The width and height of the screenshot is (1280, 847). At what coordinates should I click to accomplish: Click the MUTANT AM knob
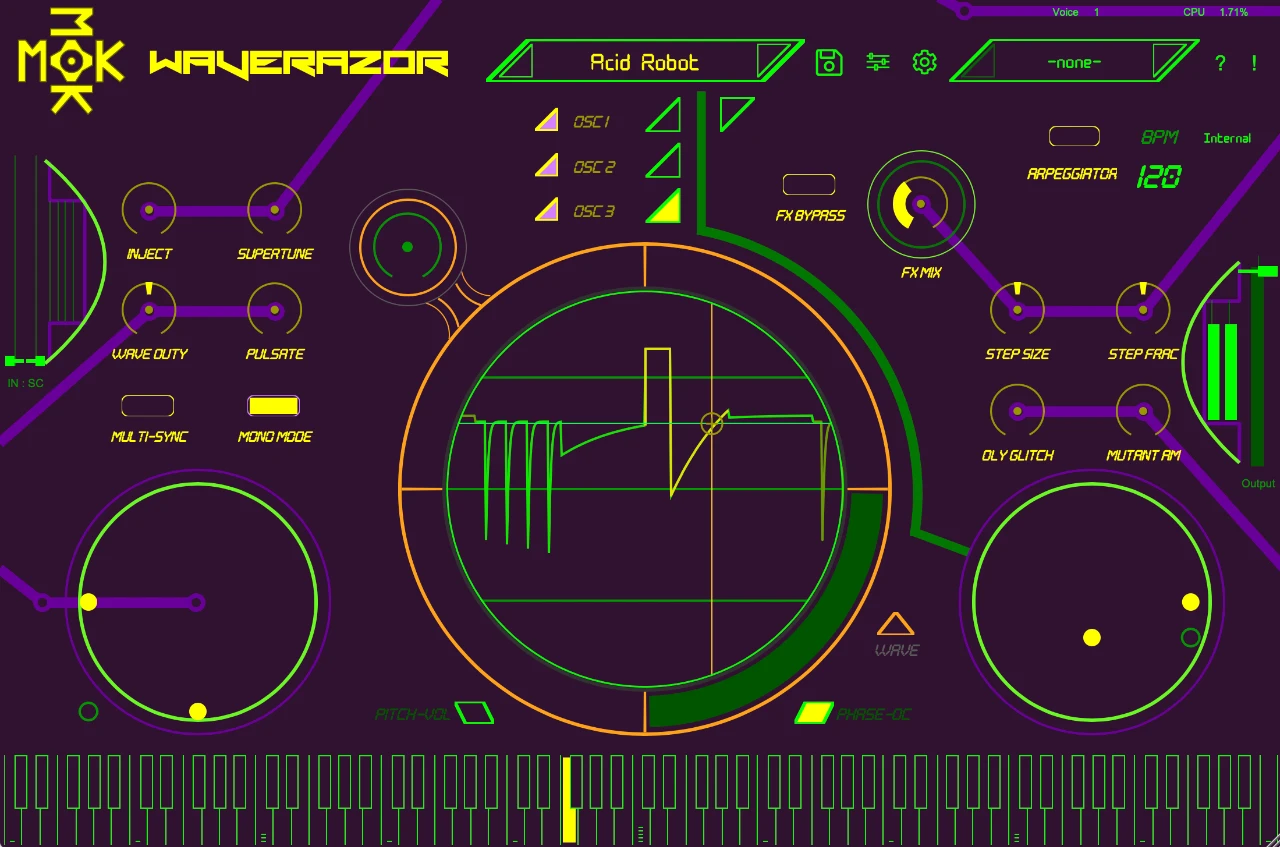coord(1143,411)
